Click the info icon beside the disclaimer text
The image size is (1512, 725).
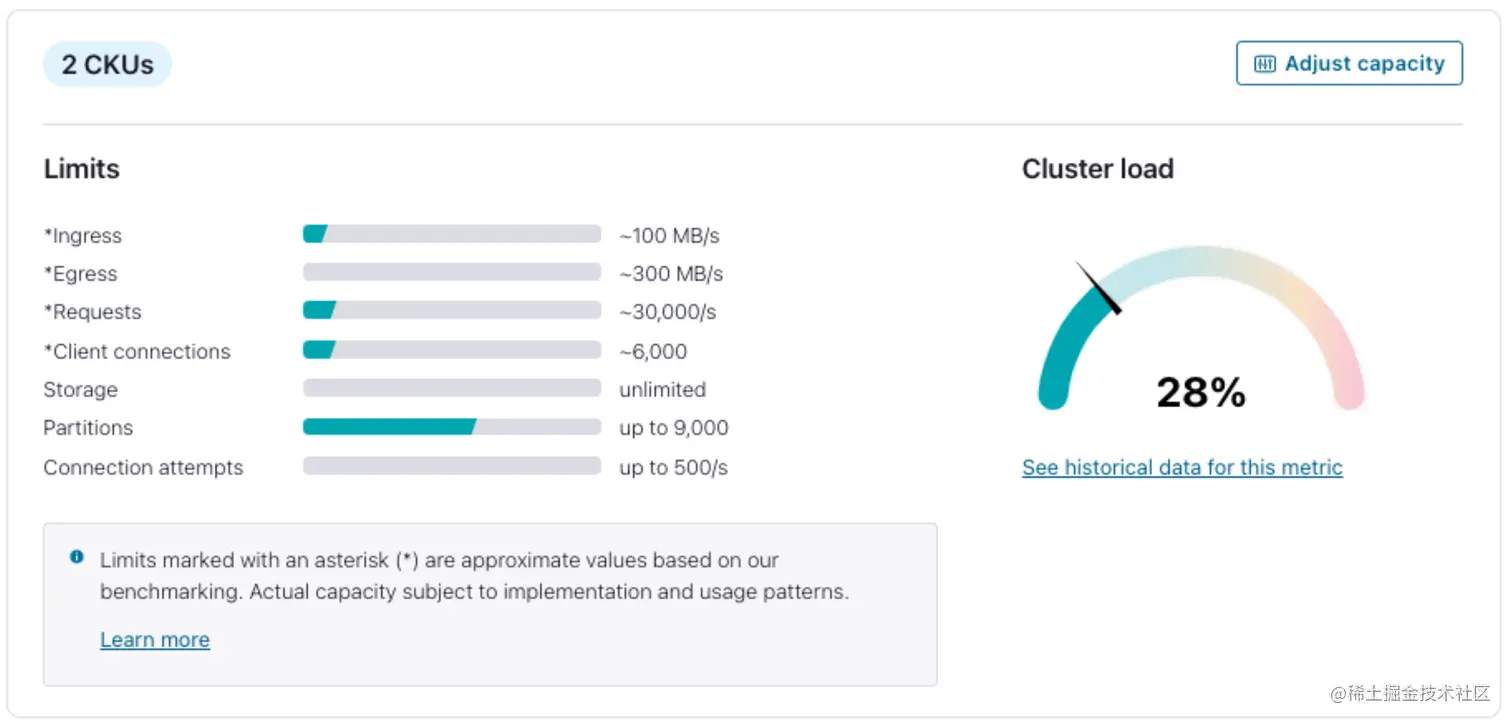[77, 558]
